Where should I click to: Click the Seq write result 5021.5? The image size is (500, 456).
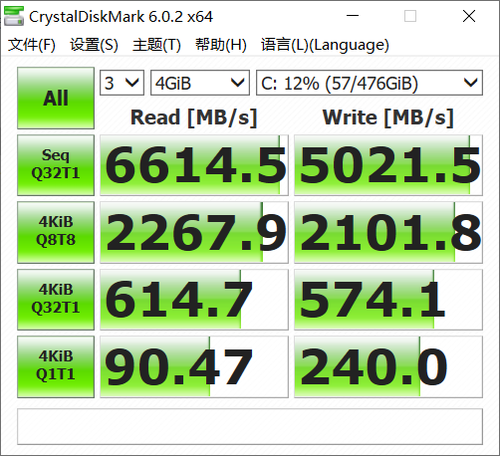click(388, 165)
